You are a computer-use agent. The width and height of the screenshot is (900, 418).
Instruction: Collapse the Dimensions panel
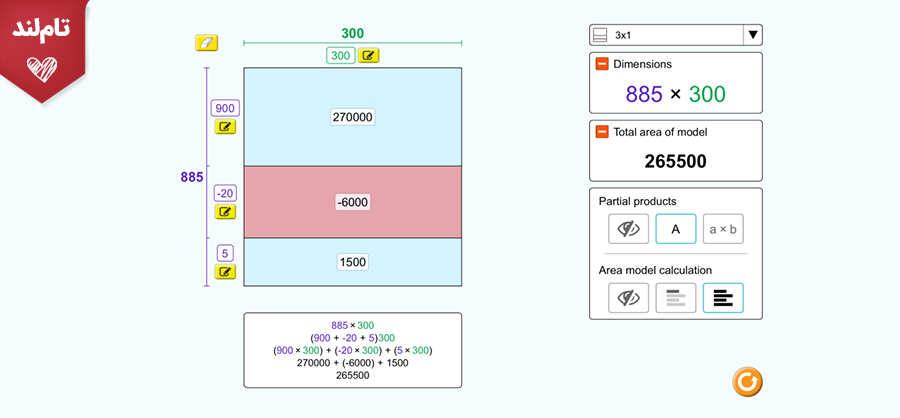[x=602, y=64]
